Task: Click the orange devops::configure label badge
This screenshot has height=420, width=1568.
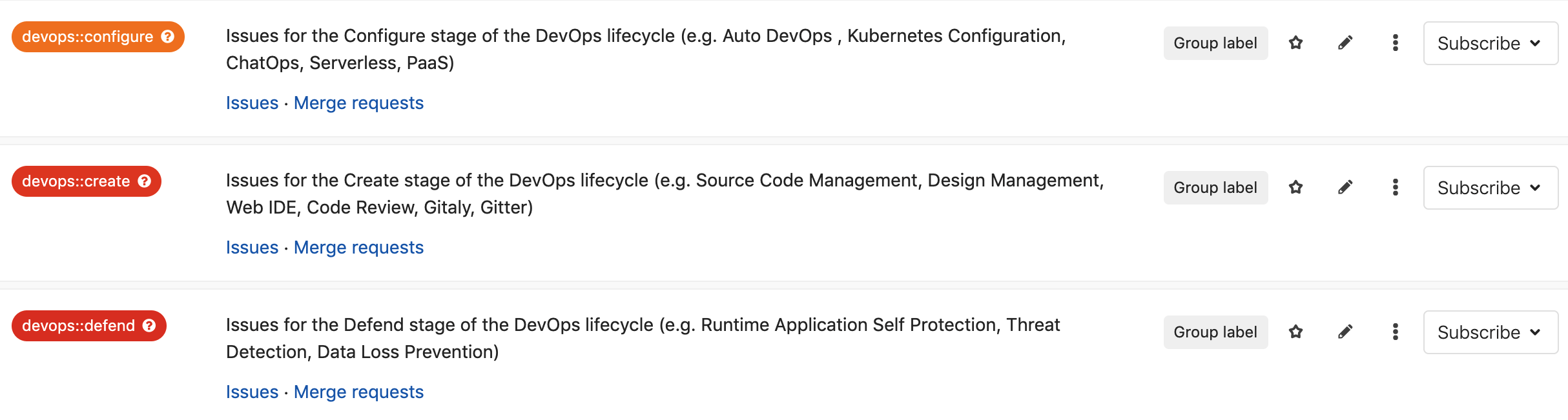Action: pyautogui.click(x=87, y=37)
